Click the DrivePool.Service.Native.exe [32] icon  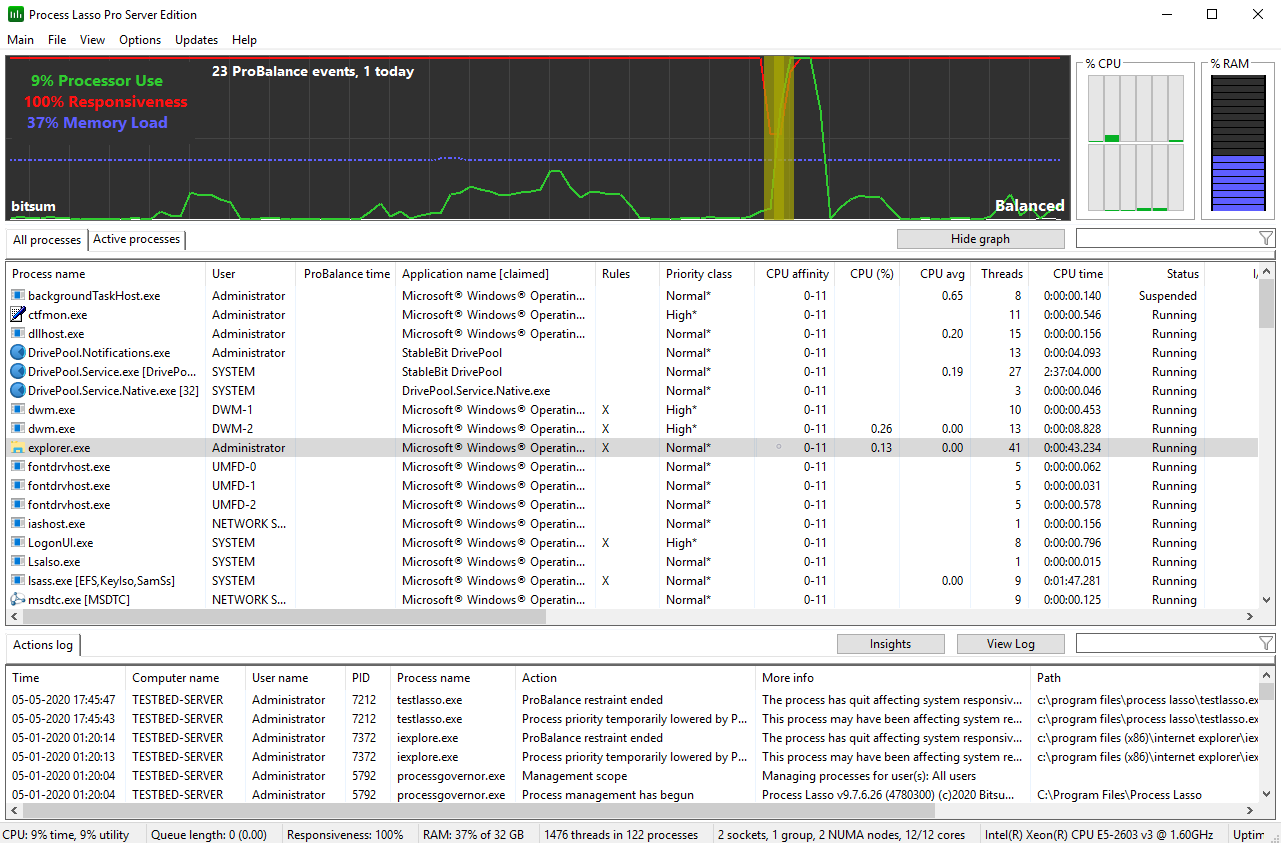click(x=17, y=391)
